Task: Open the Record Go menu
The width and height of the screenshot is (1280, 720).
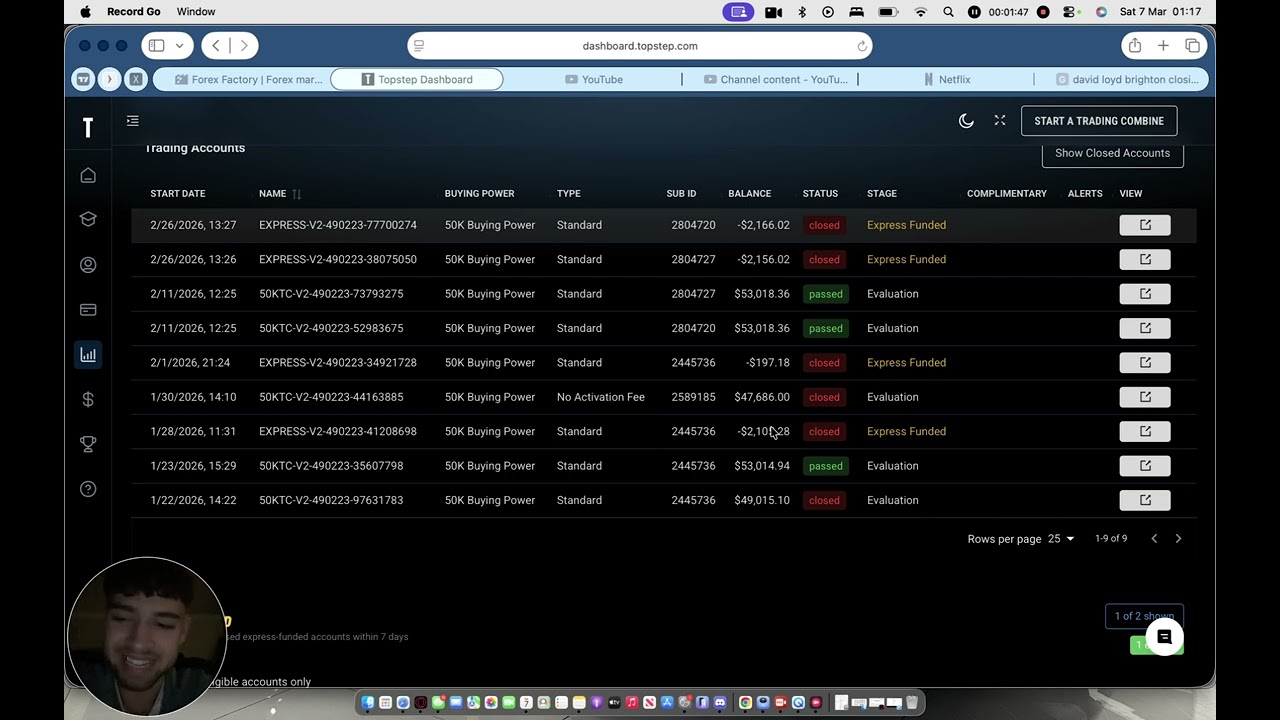Action: pyautogui.click(x=134, y=12)
